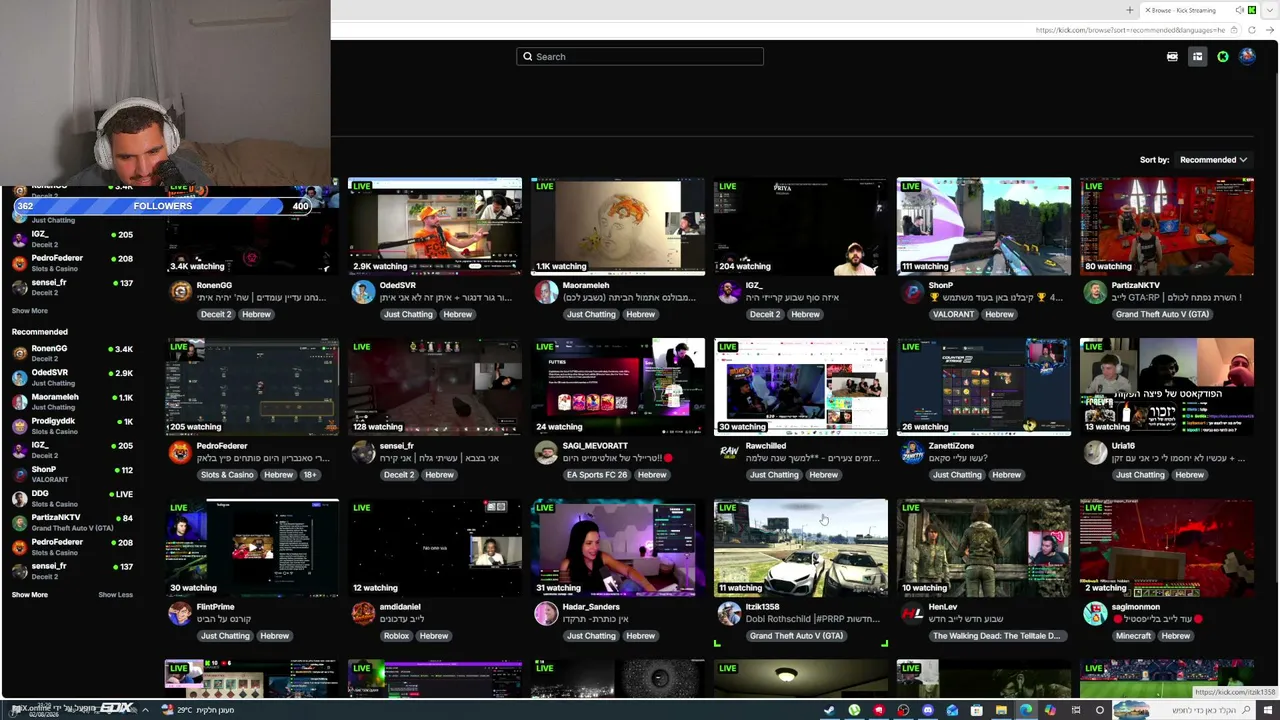Click the Just Chatting tag under OdedSVR's stream
This screenshot has height=720, width=1280.
(x=408, y=314)
